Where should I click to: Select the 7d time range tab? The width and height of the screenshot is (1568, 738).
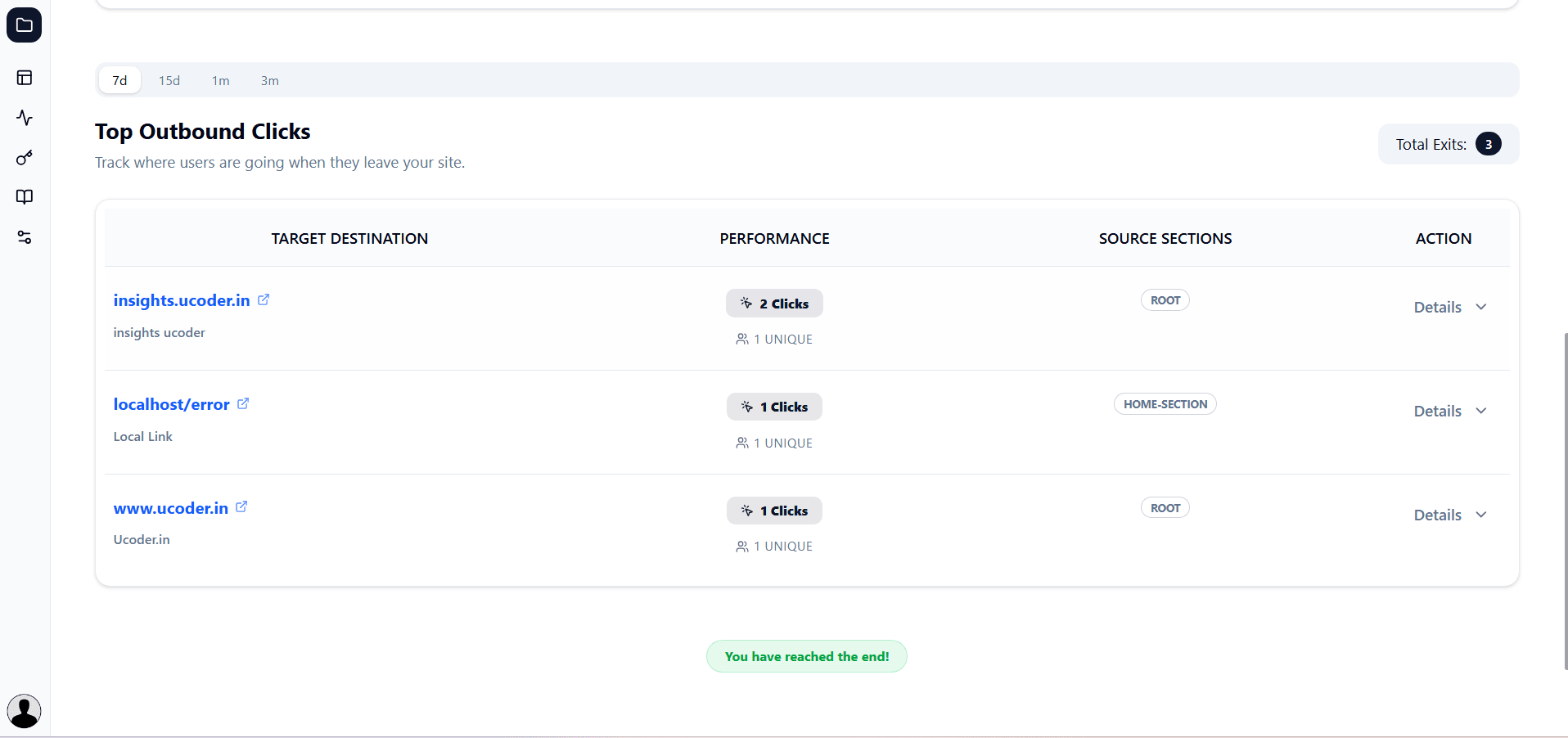(119, 80)
